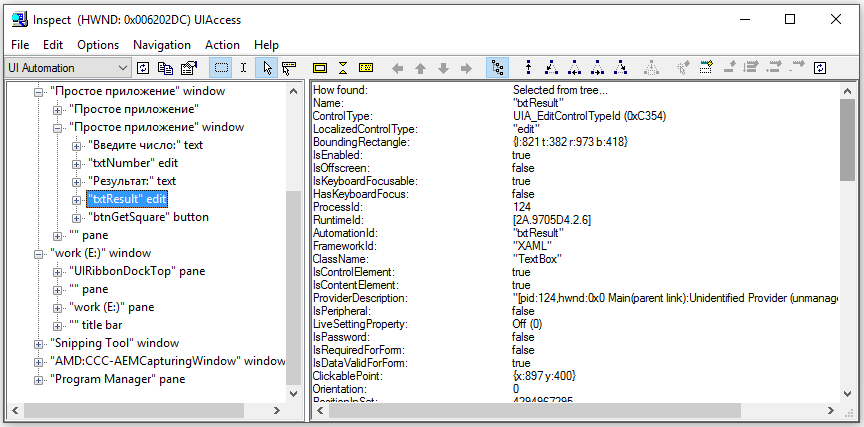This screenshot has height=427, width=864.
Task: Select the "Введите число:" text tree item
Action: click(145, 145)
